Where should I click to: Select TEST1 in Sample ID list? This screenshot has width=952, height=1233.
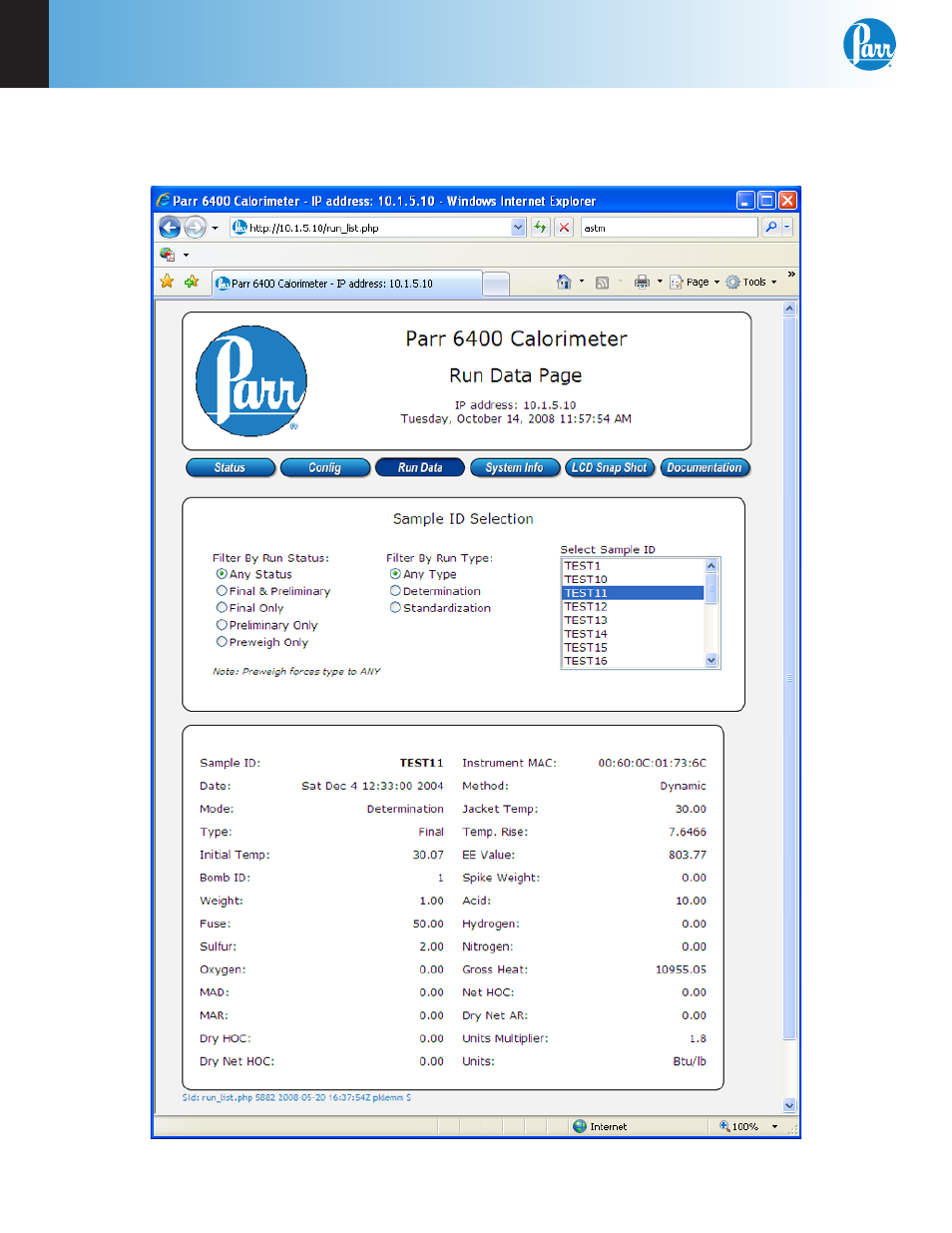[633, 566]
